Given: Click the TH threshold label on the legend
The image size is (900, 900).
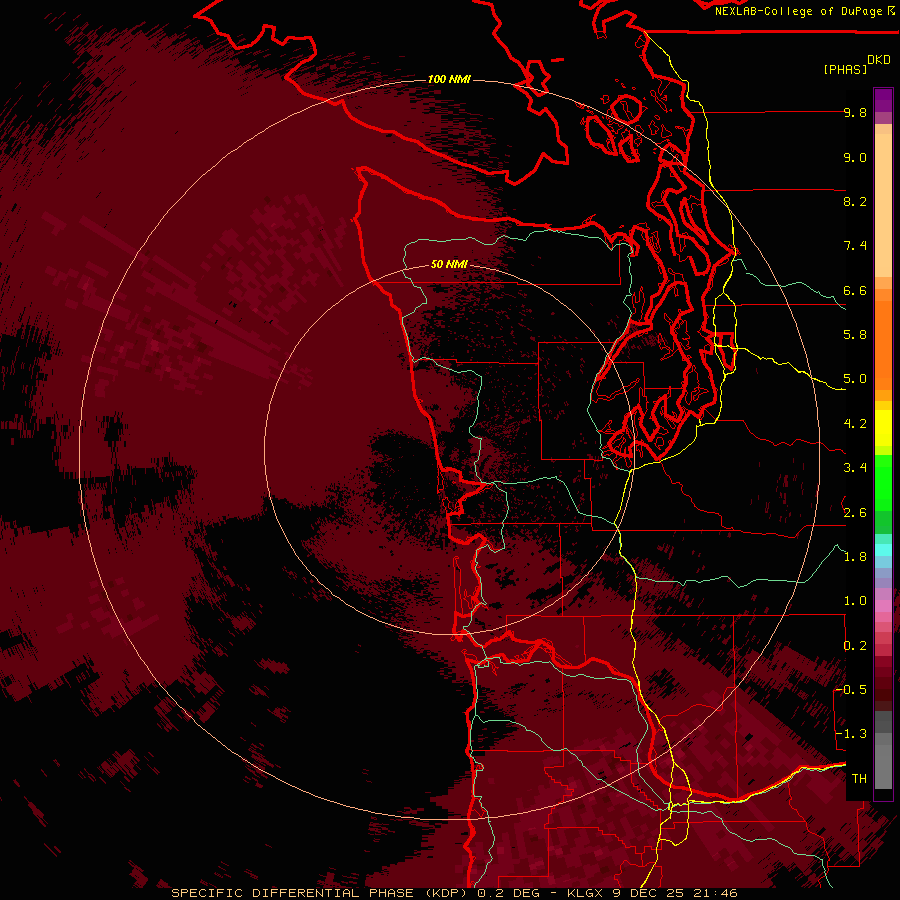Looking at the screenshot, I should point(859,779).
